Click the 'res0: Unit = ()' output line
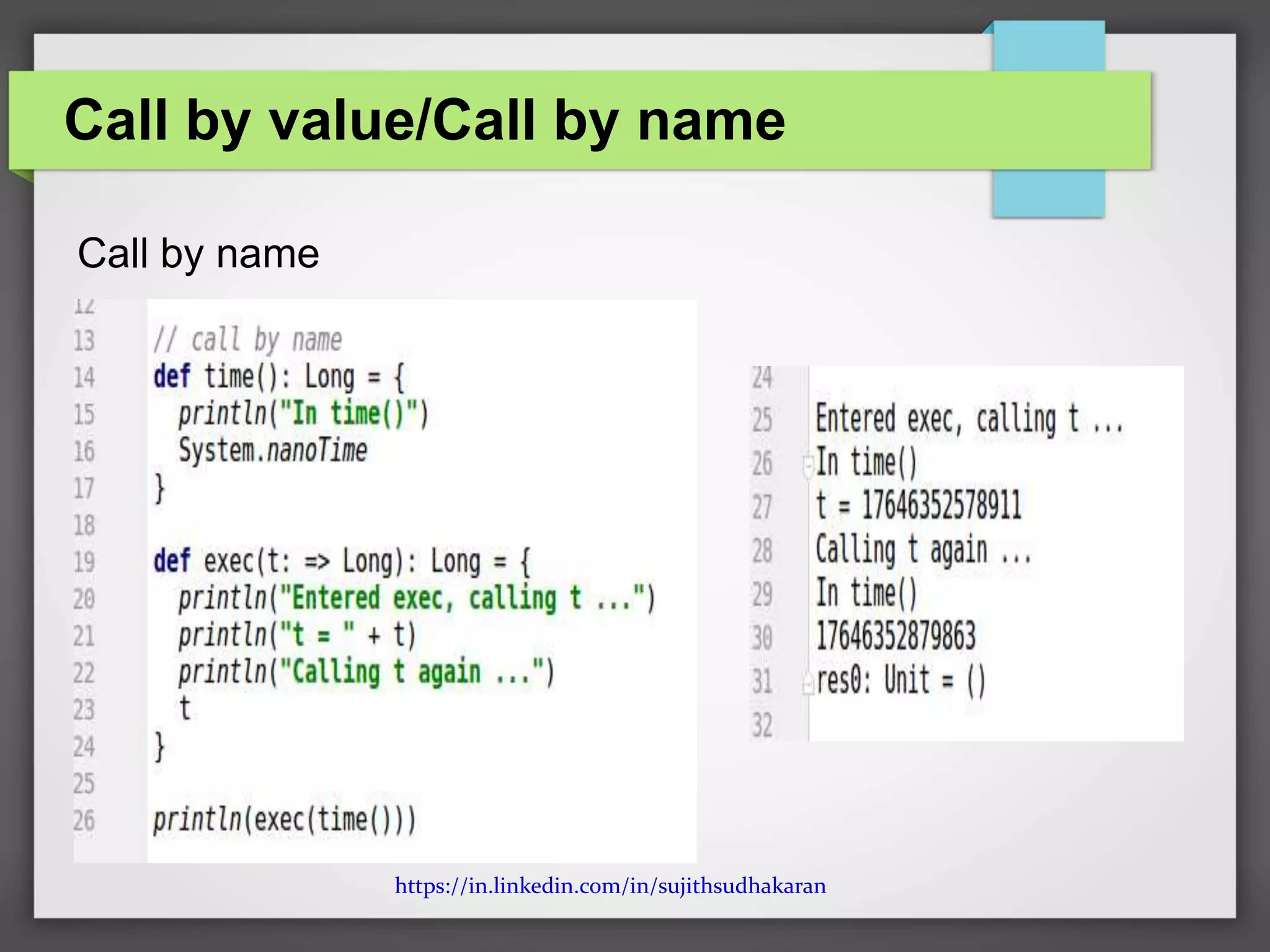This screenshot has height=952, width=1270. pyautogui.click(x=900, y=681)
